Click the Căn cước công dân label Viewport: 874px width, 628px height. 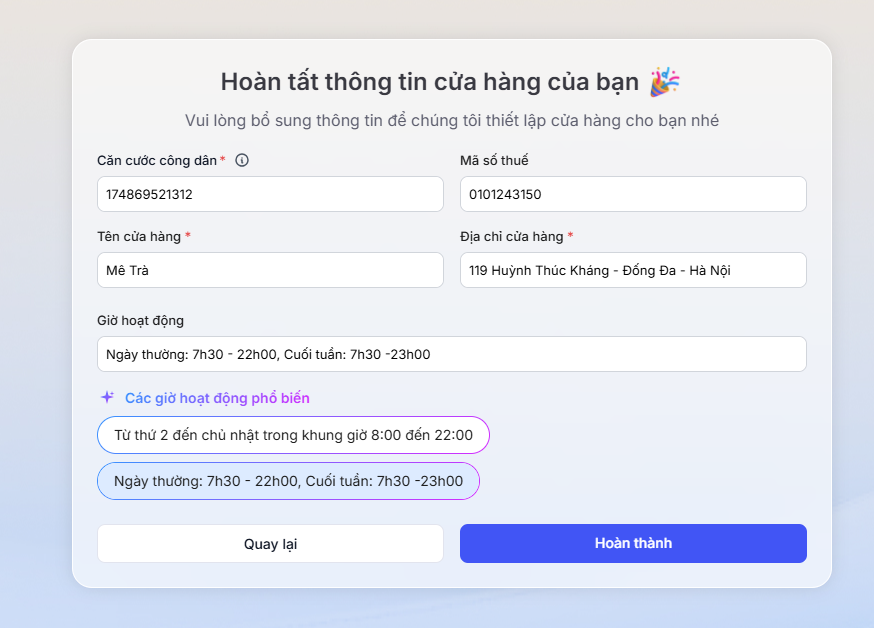157,160
